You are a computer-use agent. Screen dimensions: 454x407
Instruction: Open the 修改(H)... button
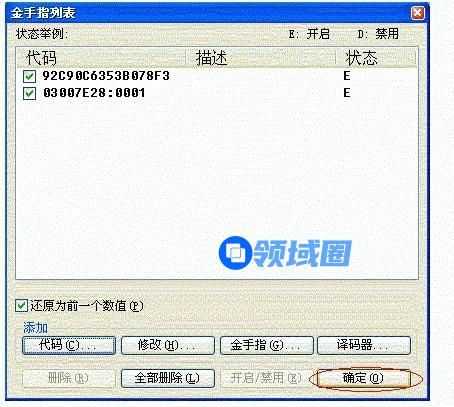168,345
